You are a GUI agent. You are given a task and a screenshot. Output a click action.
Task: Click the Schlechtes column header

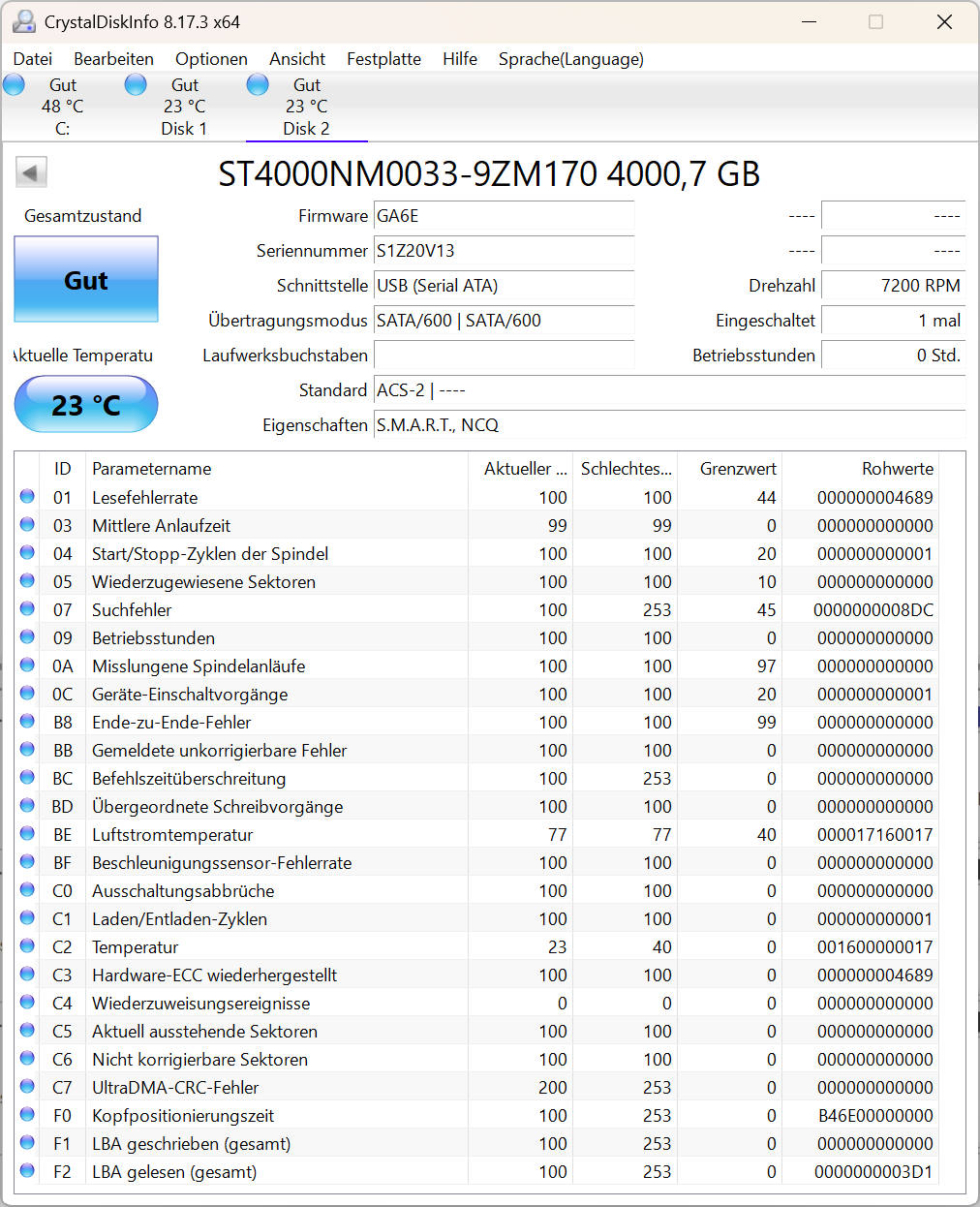(626, 468)
